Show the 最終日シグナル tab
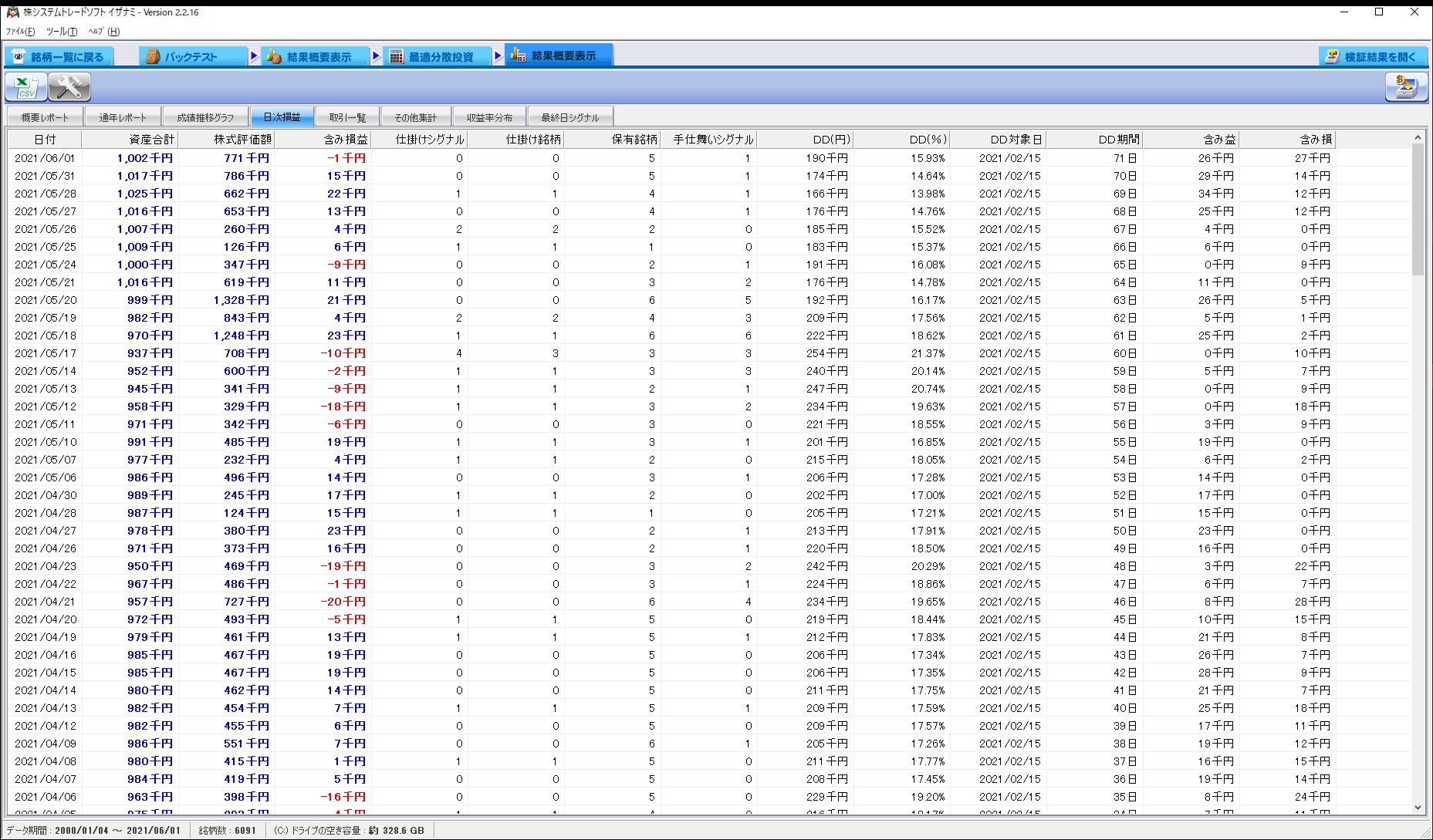 point(569,117)
